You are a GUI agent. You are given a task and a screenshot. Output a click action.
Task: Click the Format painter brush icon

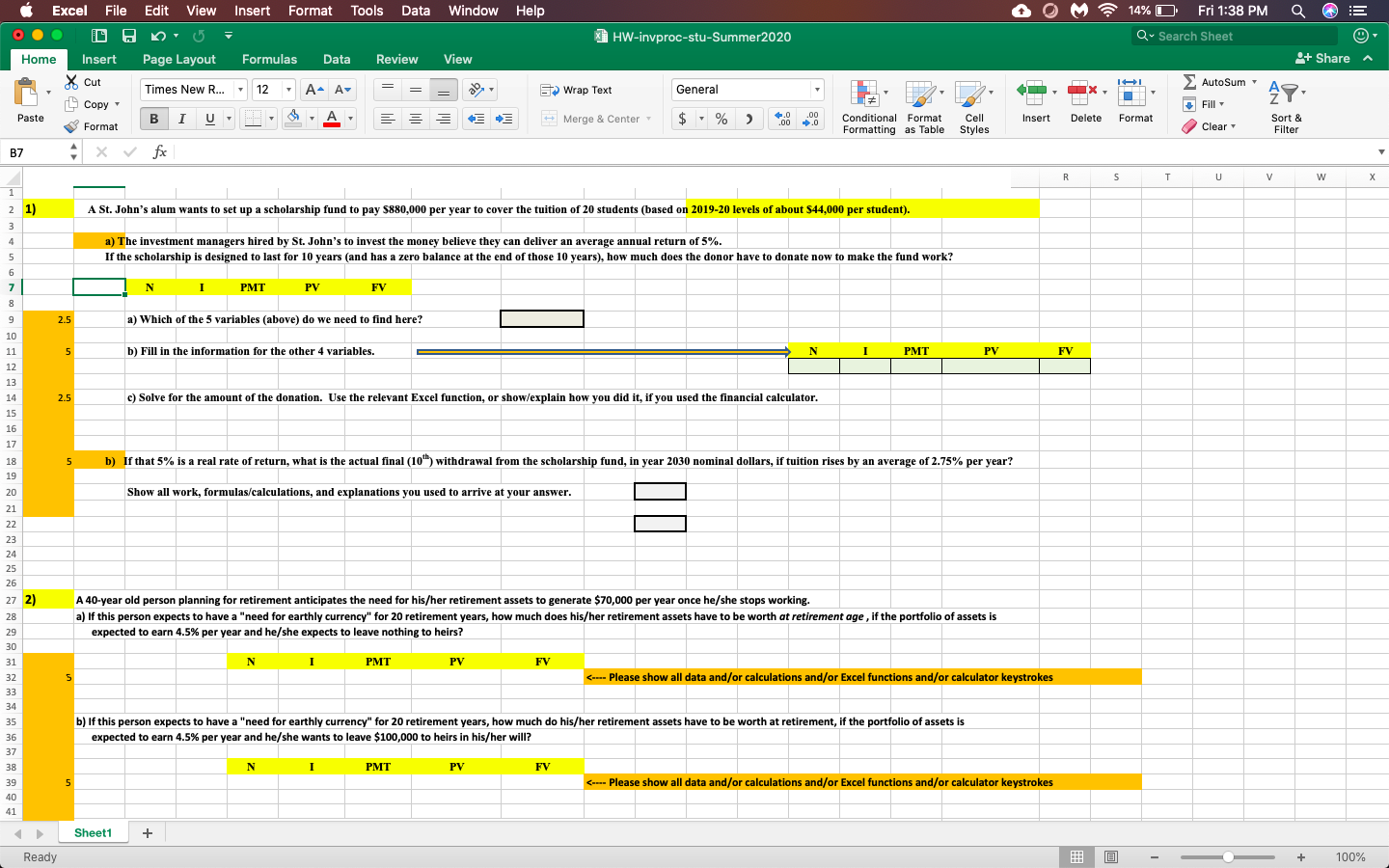point(71,126)
